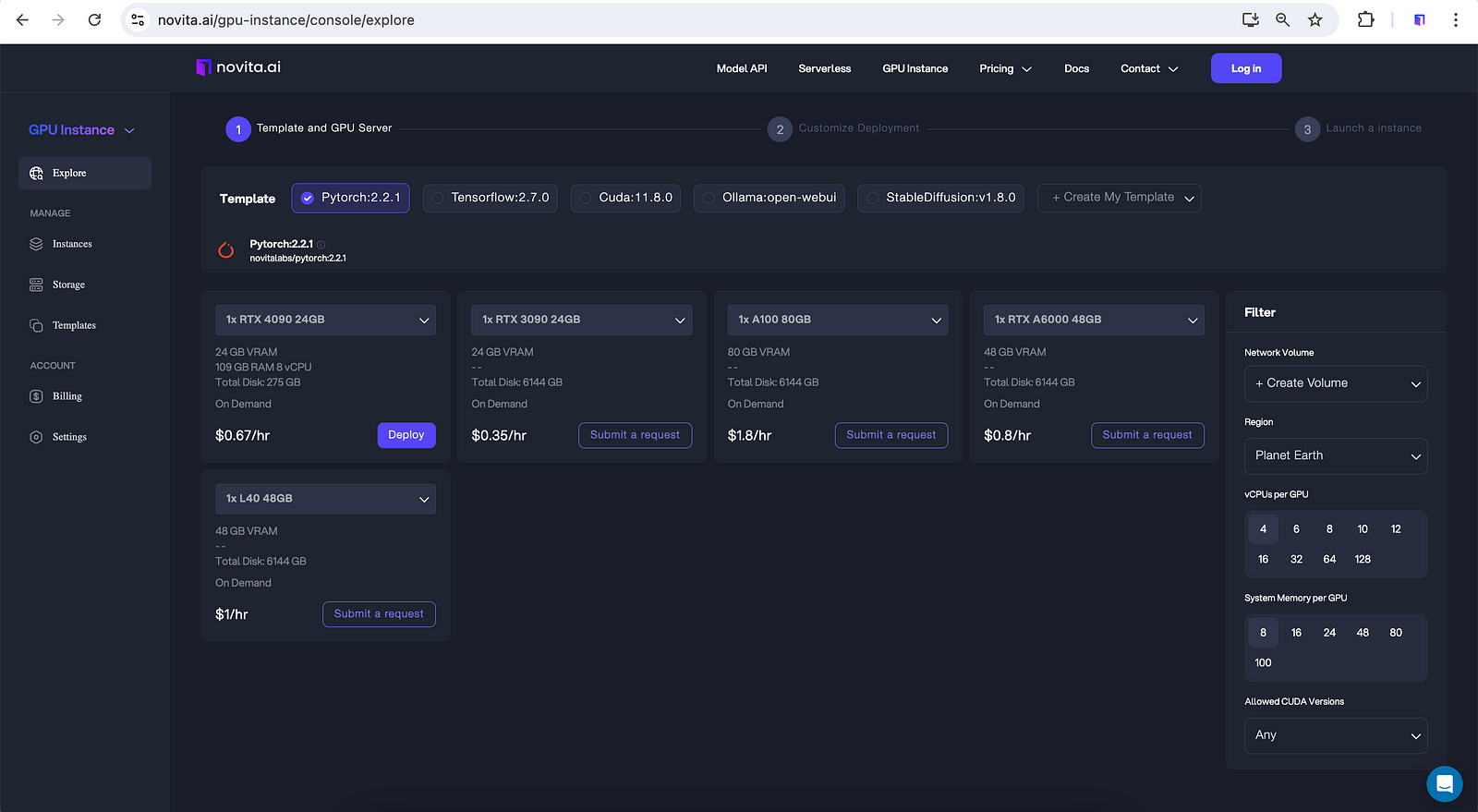Click the novita.ai logo
The height and width of the screenshot is (812, 1478).
coord(238,67)
